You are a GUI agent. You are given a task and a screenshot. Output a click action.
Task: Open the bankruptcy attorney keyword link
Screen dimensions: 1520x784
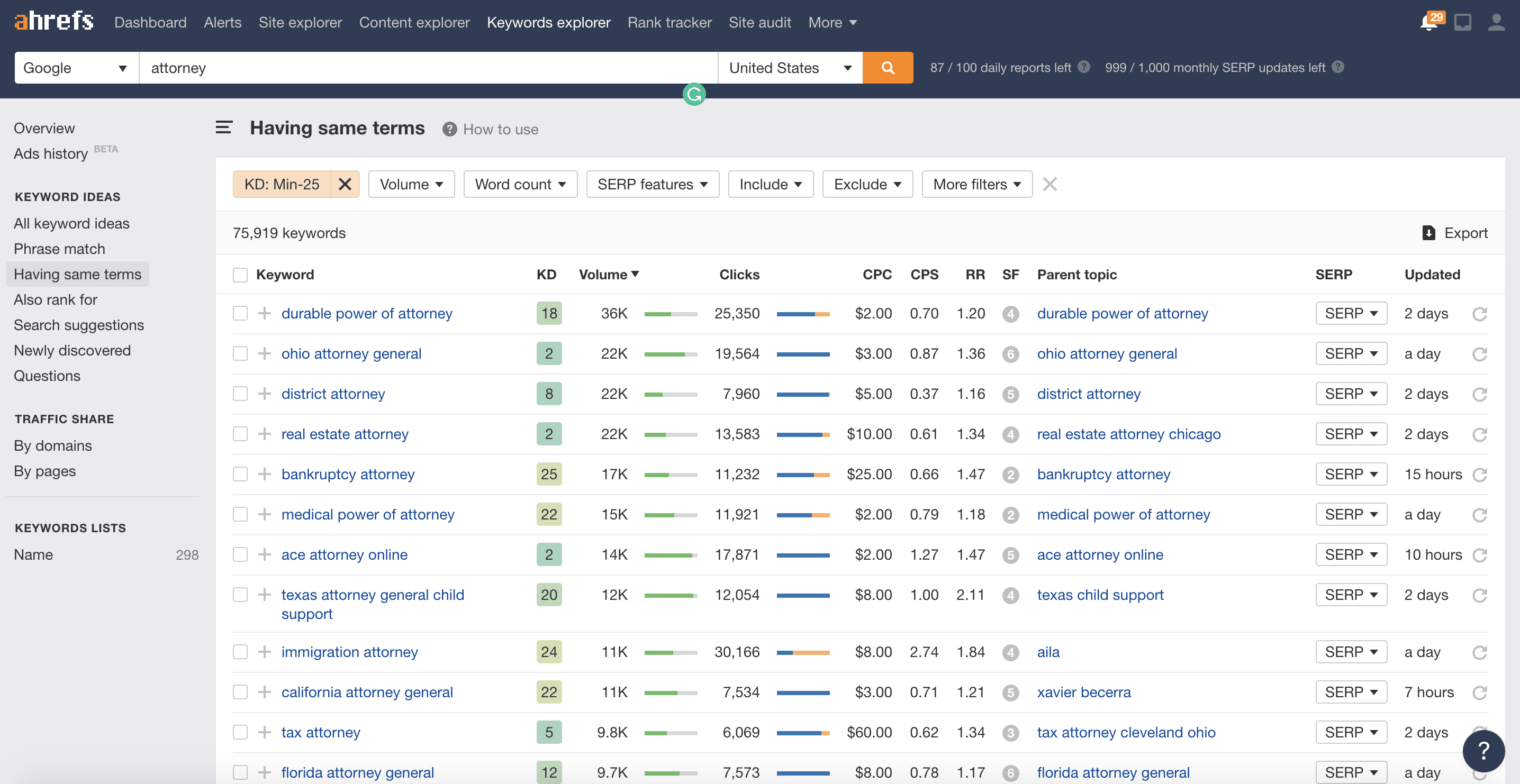(x=348, y=473)
